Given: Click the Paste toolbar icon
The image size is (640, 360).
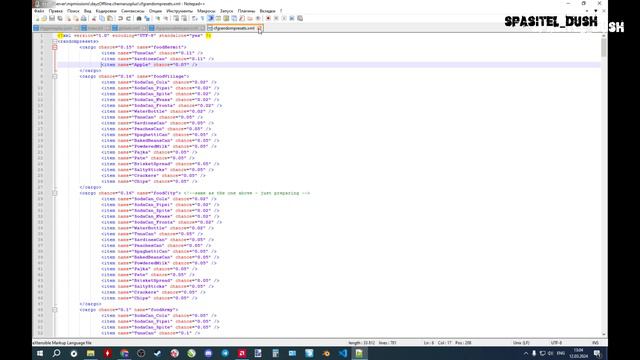Looking at the screenshot, I should 110,18.
